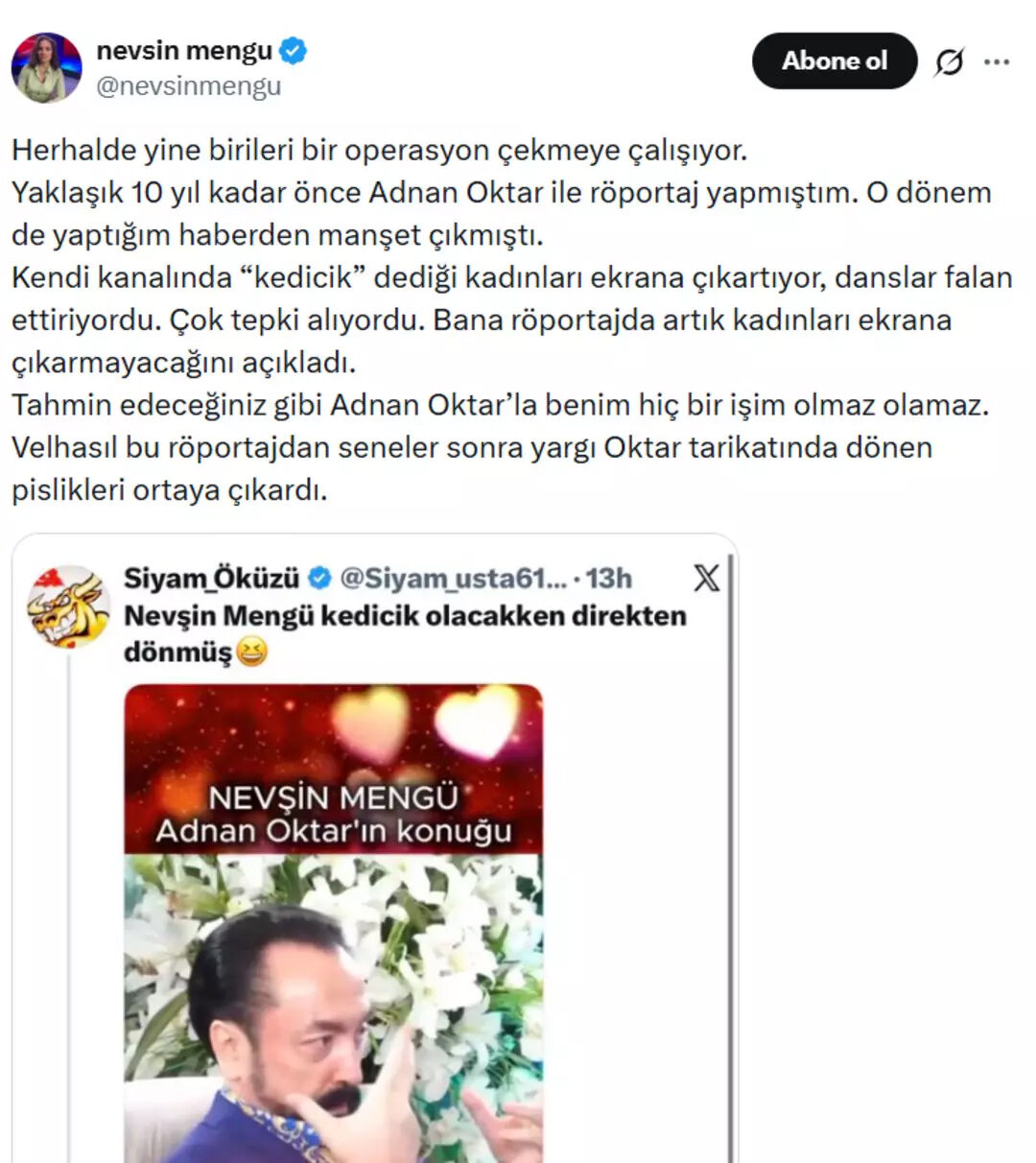The image size is (1036, 1163).
Task: Subscribe using the Abone ol button
Action: (835, 60)
